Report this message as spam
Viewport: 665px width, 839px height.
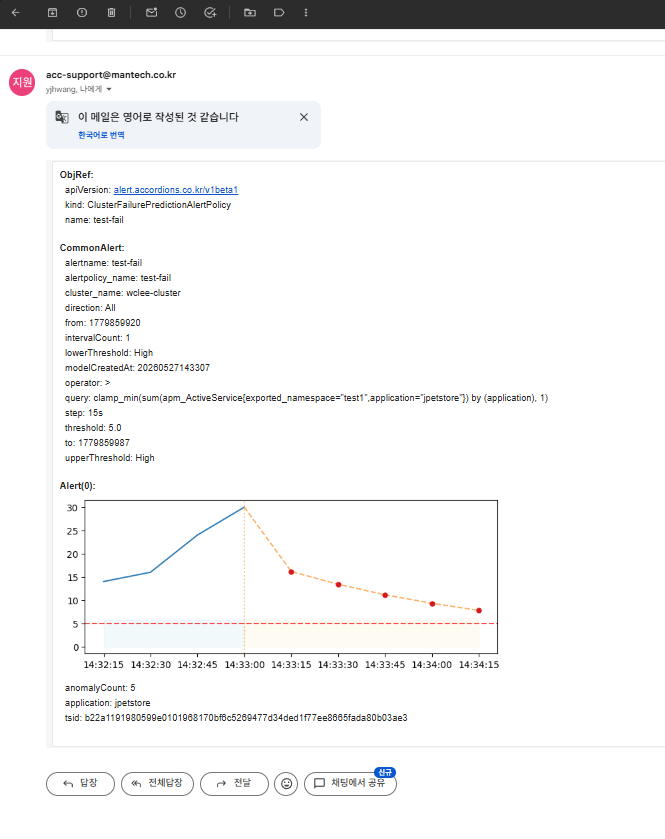click(82, 12)
